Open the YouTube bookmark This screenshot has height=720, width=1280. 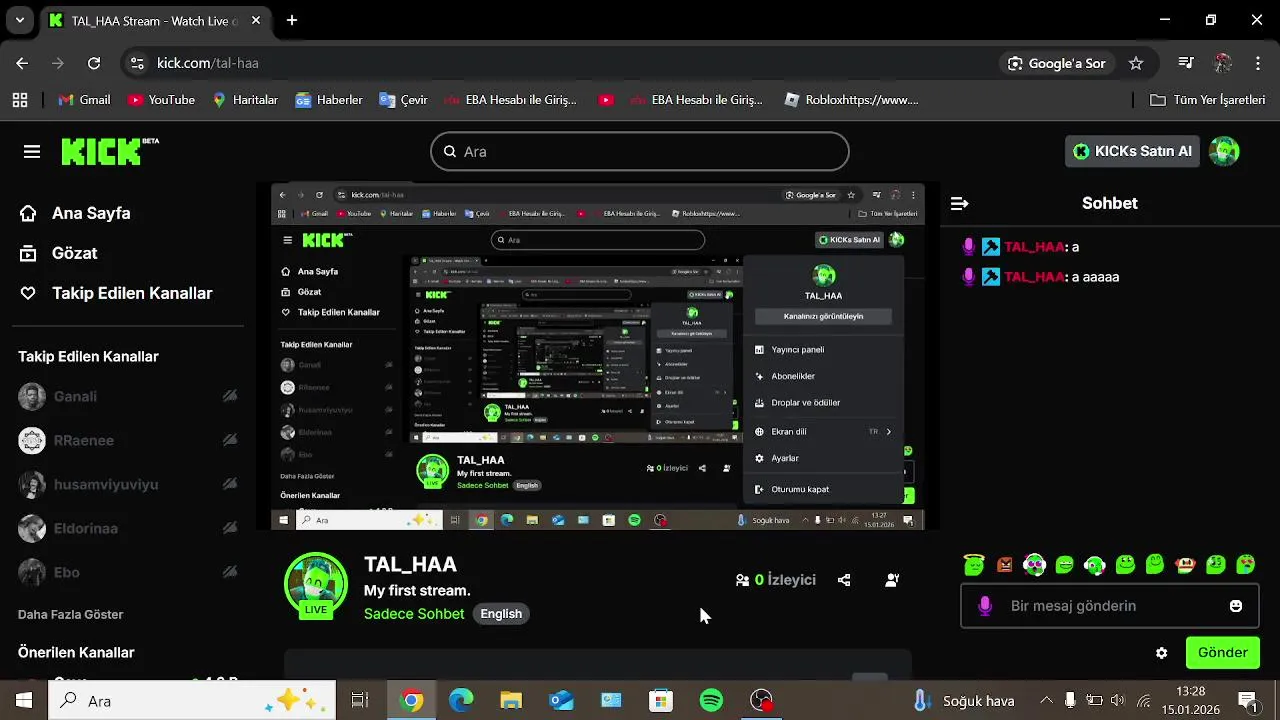(x=161, y=100)
